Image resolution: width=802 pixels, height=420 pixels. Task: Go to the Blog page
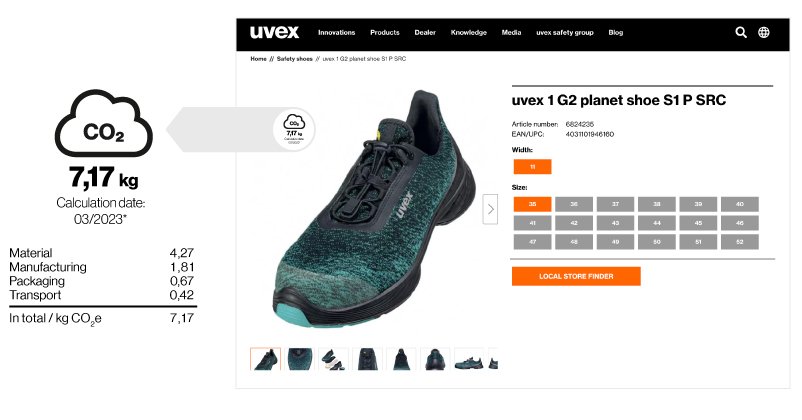click(616, 32)
